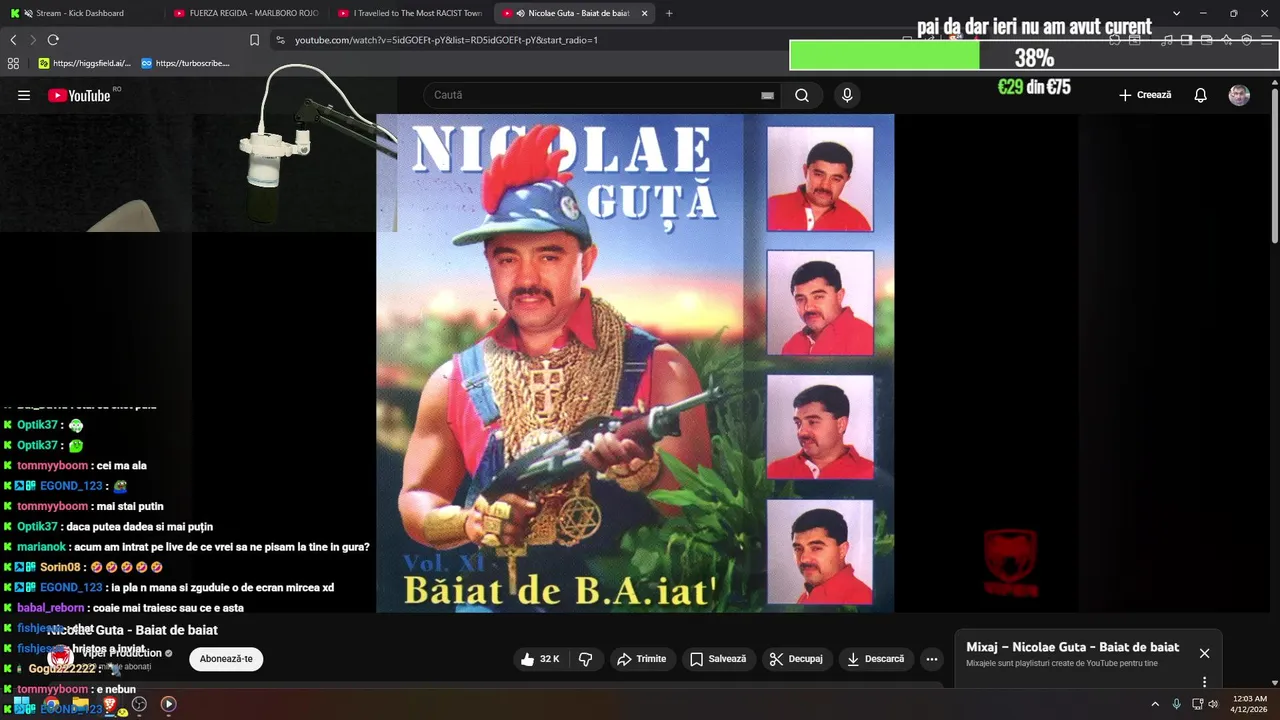
Task: Switch to Stream - Kick Dashboard tab
Action: pos(80,13)
